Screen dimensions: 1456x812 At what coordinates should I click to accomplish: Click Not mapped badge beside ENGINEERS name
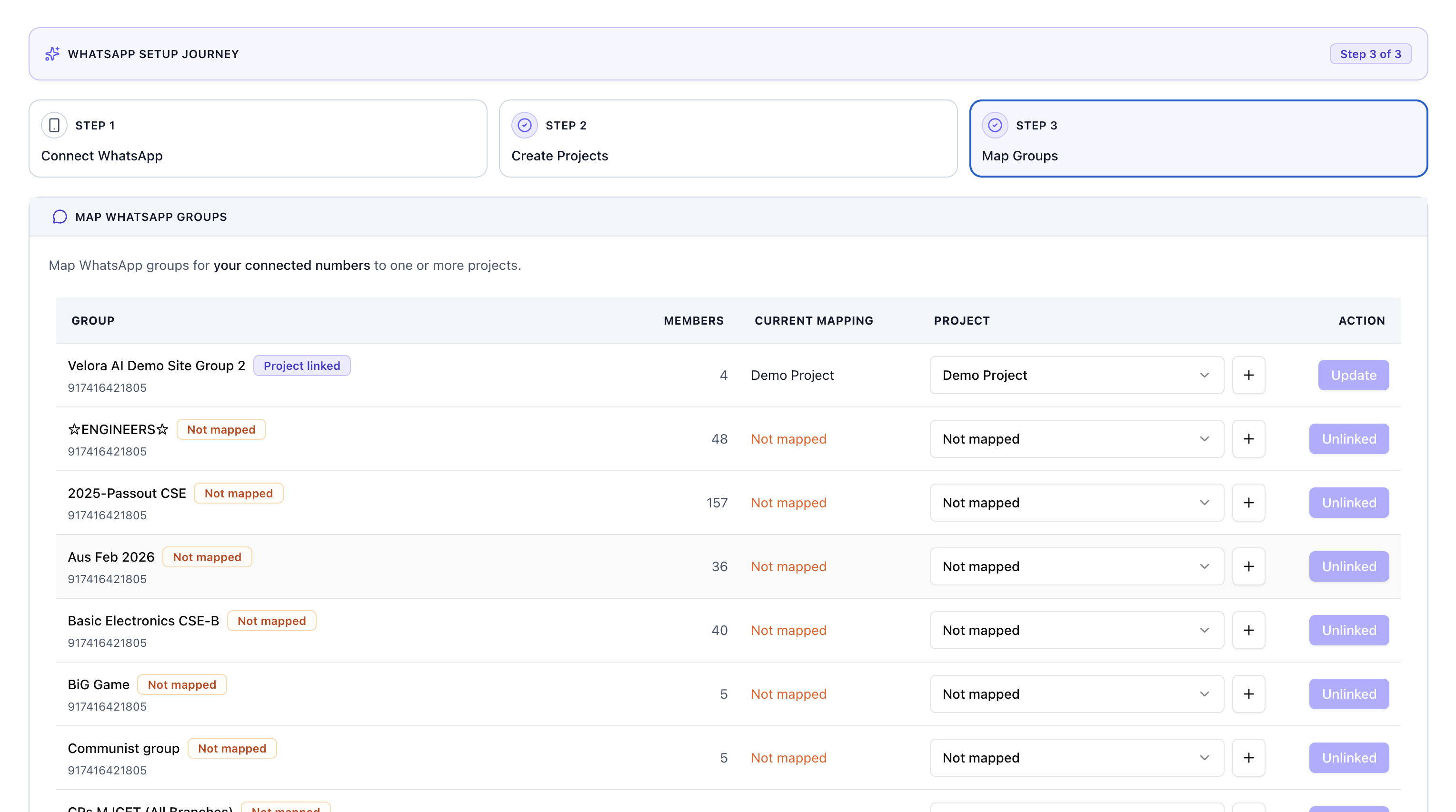click(x=221, y=429)
